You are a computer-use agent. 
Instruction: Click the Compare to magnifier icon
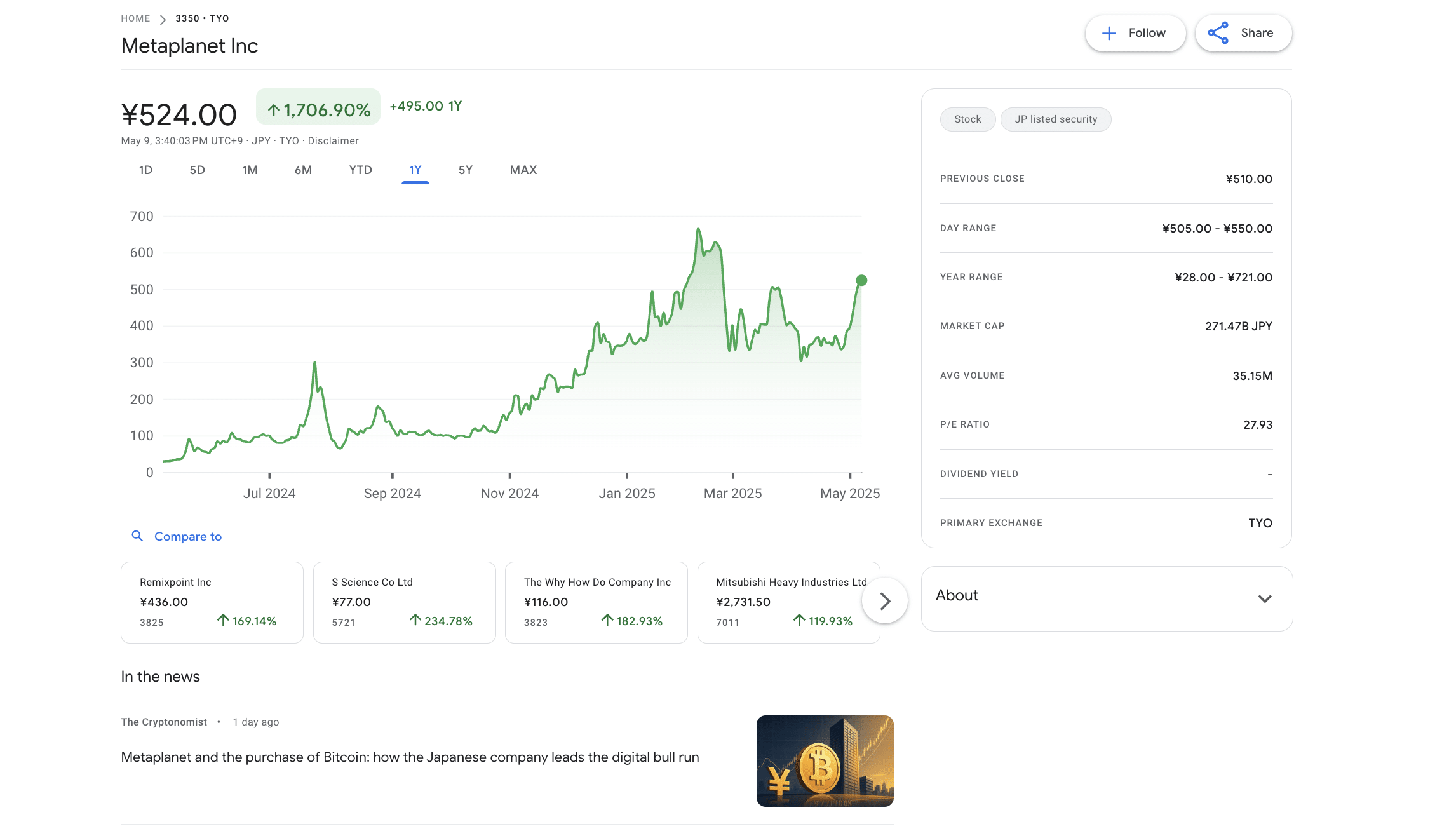(x=137, y=536)
